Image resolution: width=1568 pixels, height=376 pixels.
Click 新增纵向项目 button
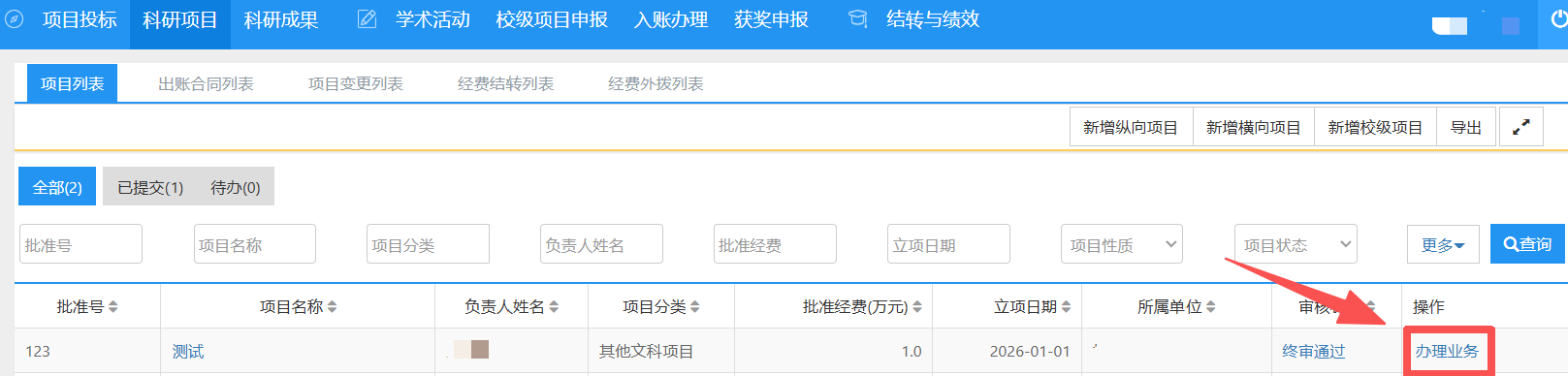[x=1131, y=127]
